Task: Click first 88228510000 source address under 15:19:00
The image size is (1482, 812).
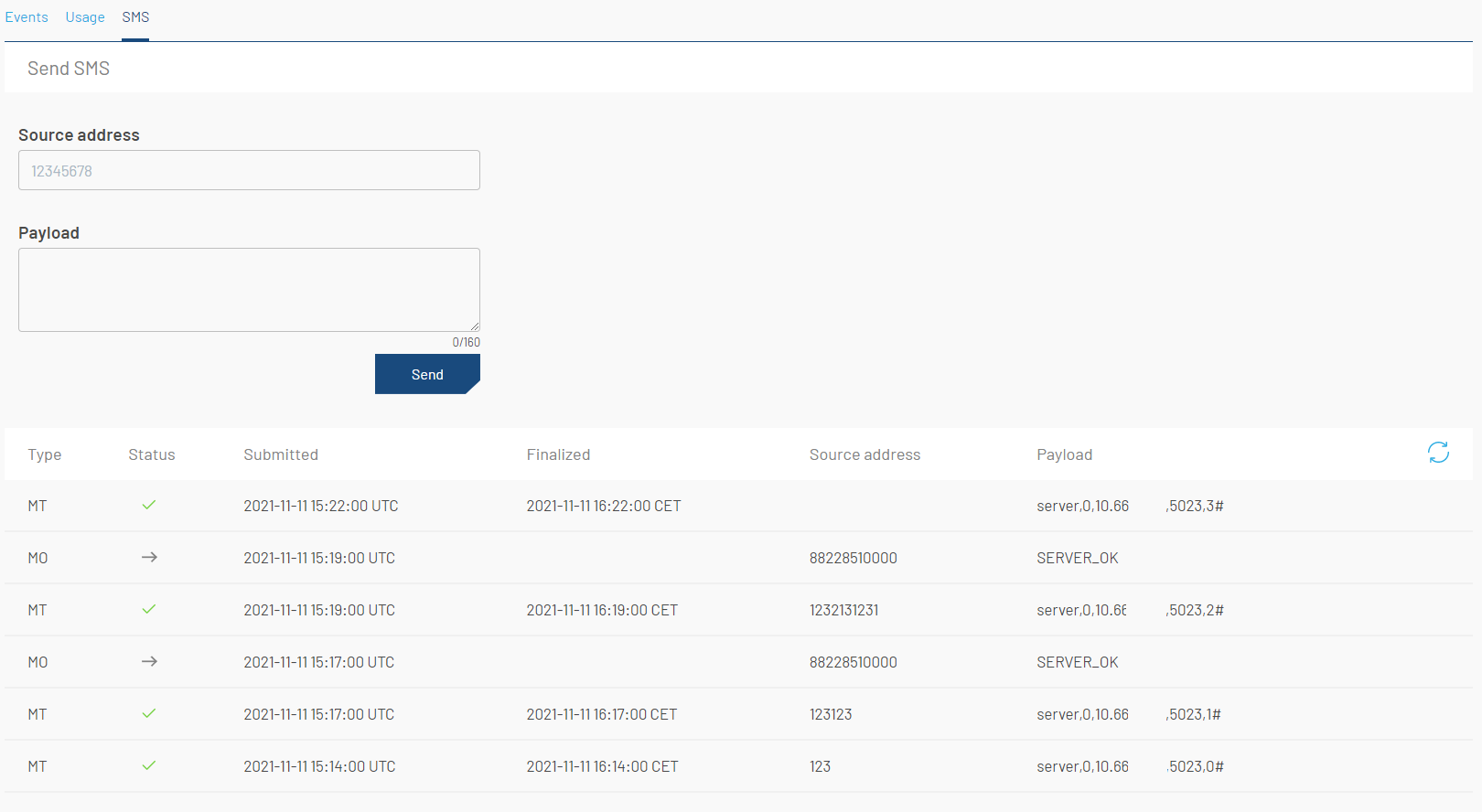Action: [853, 558]
